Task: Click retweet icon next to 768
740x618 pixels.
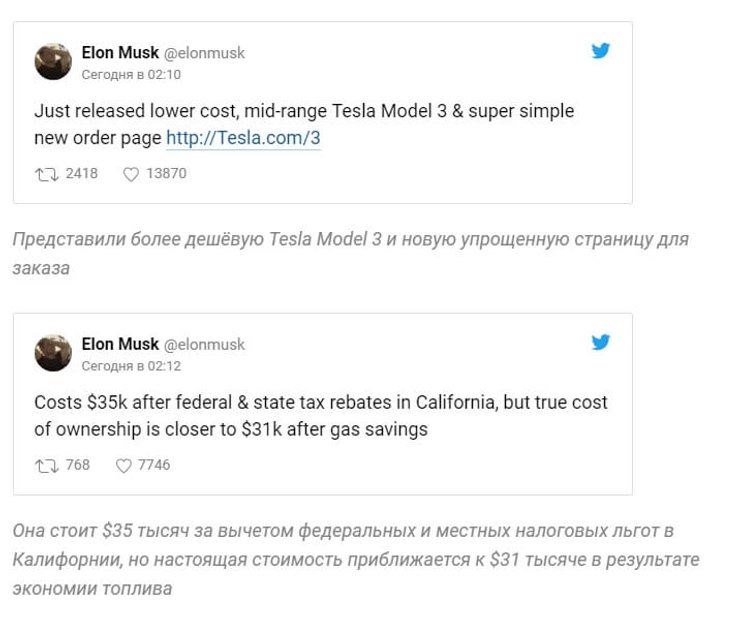Action: (46, 465)
